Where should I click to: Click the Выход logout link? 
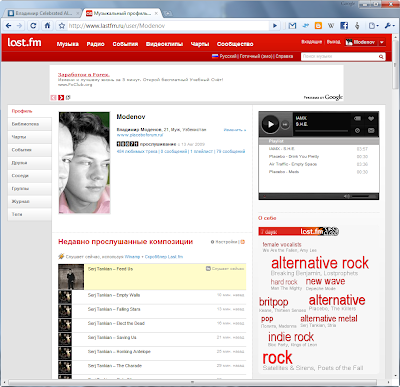click(x=333, y=42)
